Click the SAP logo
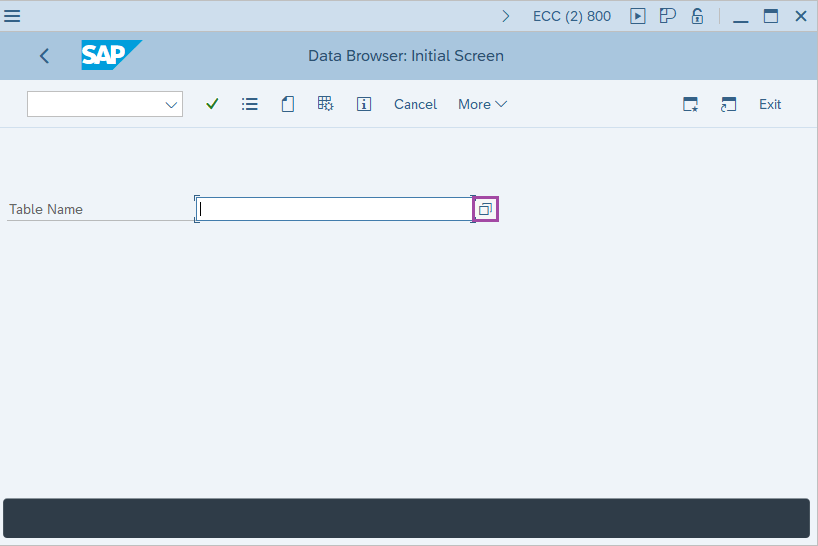The image size is (818, 546). [x=111, y=55]
